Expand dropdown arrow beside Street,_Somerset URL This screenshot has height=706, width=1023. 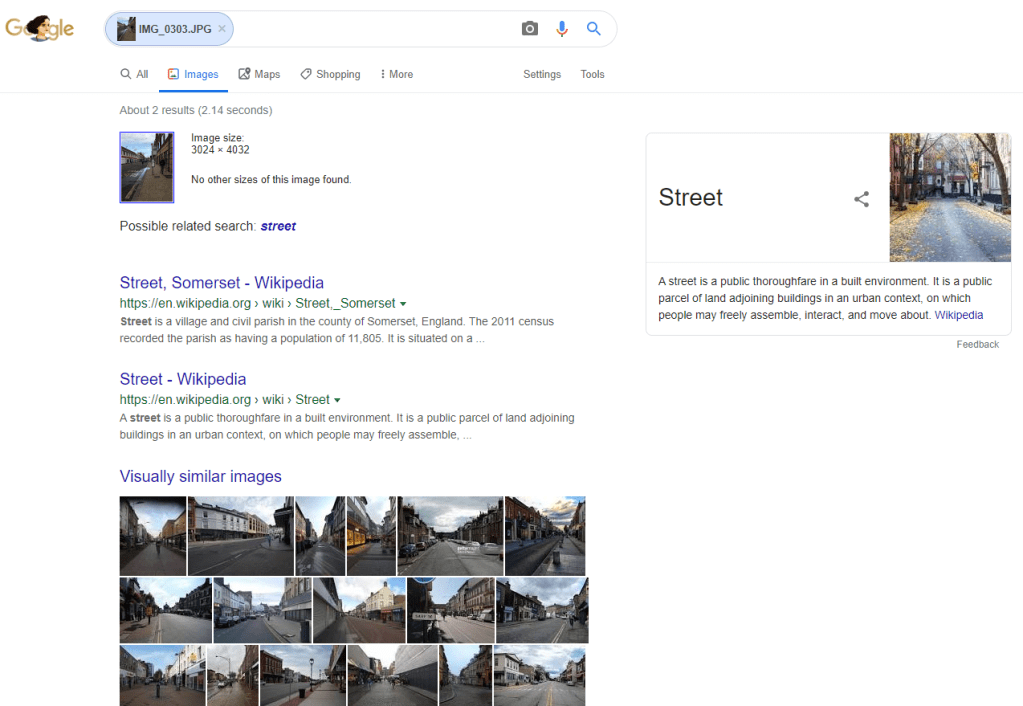[403, 304]
